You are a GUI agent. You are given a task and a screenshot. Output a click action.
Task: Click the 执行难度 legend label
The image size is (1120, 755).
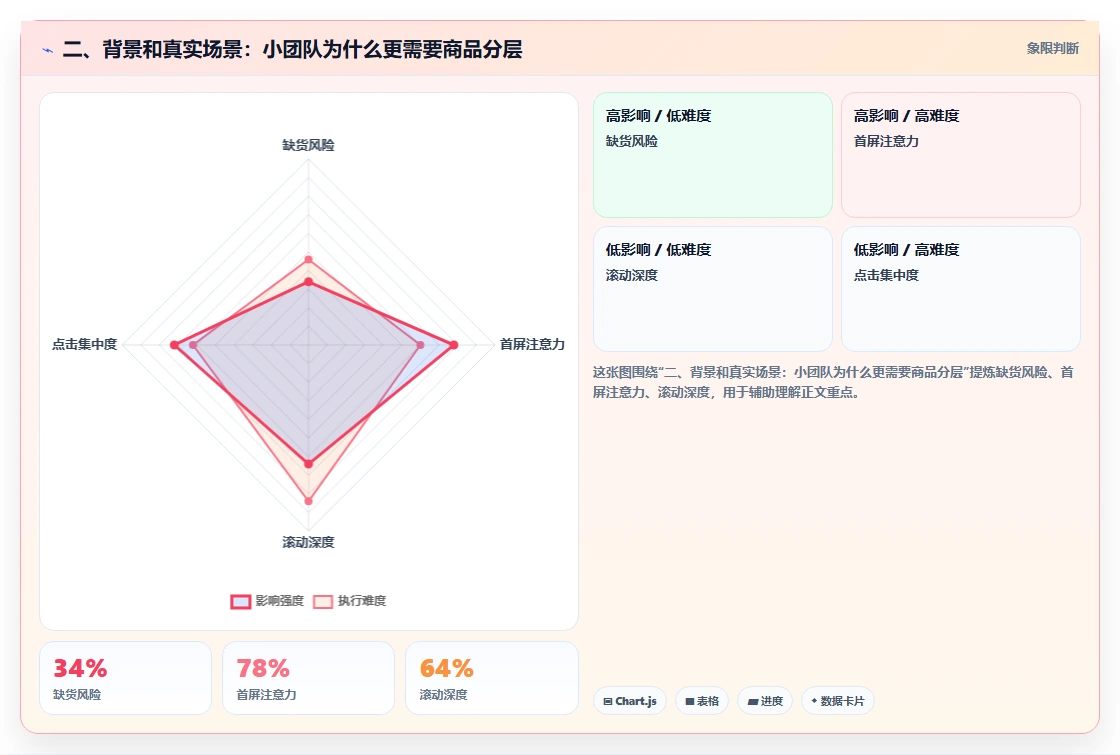(x=362, y=601)
